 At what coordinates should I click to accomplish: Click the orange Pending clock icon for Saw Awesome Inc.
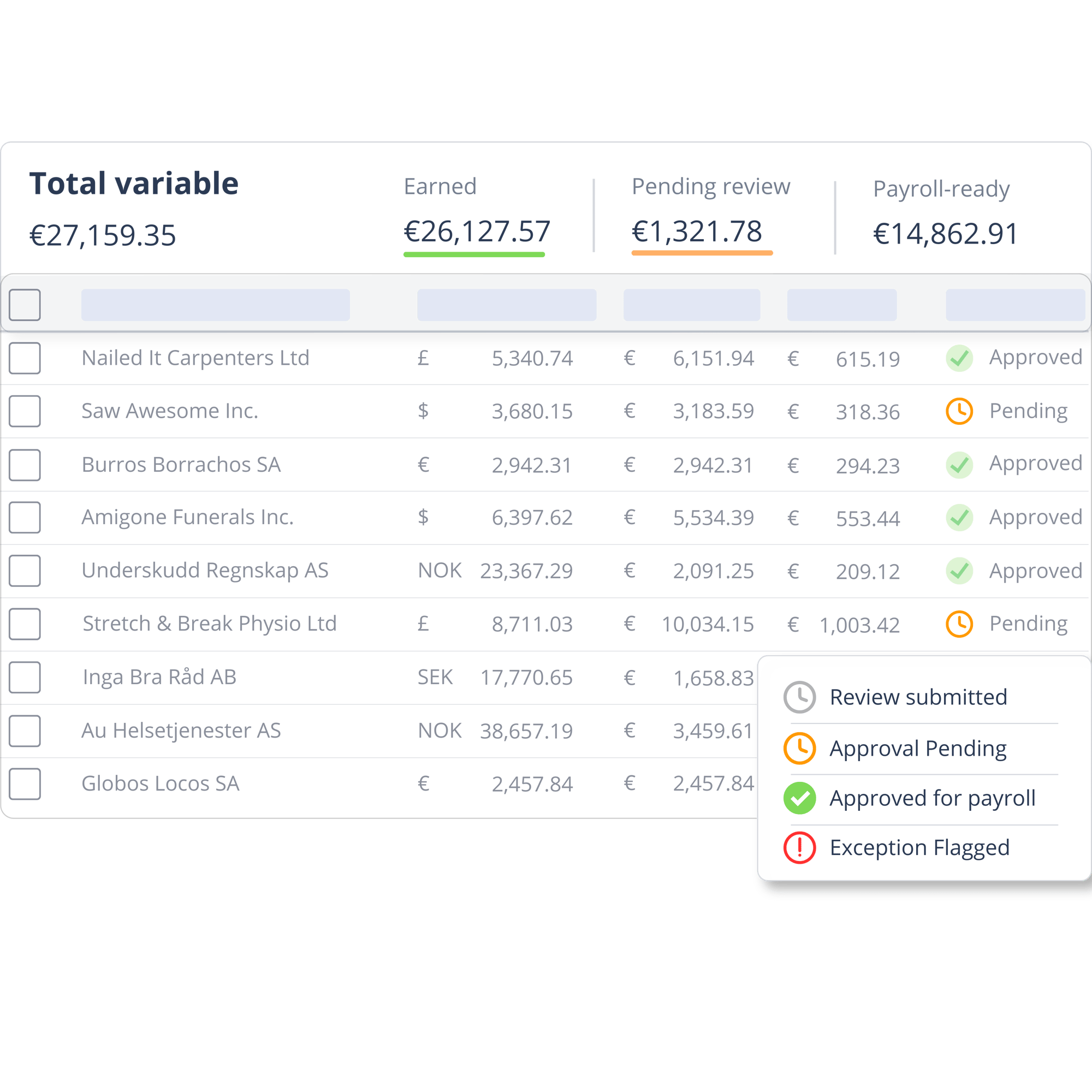tap(959, 412)
